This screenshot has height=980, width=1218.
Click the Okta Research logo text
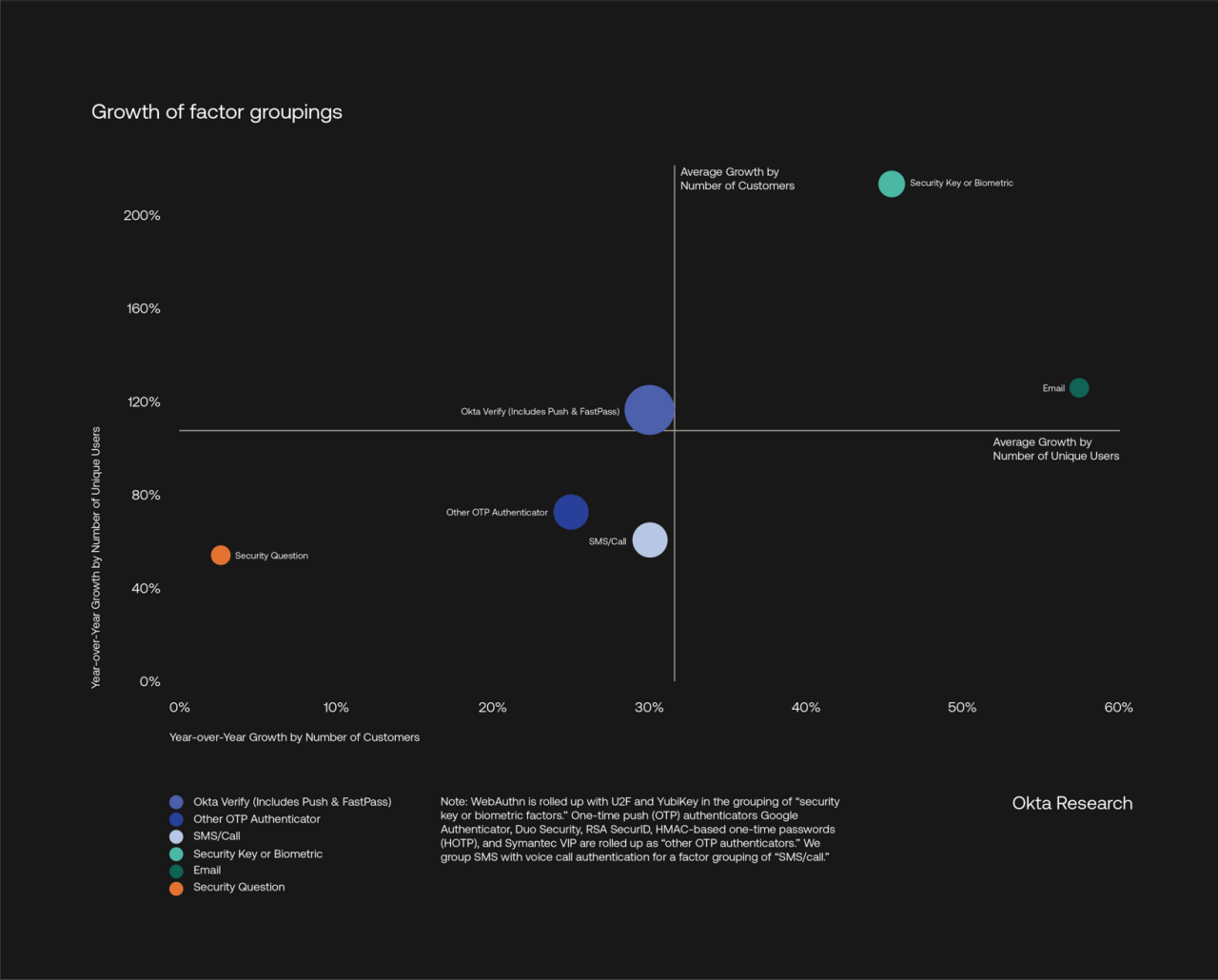pos(1072,803)
